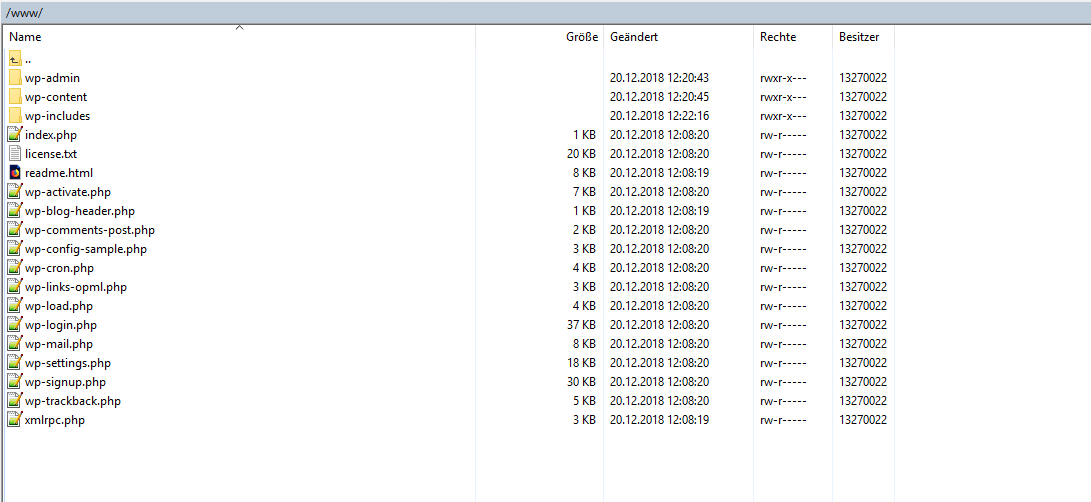1091x502 pixels.
Task: Click the parent directory folder icon
Action: pyautogui.click(x=15, y=59)
